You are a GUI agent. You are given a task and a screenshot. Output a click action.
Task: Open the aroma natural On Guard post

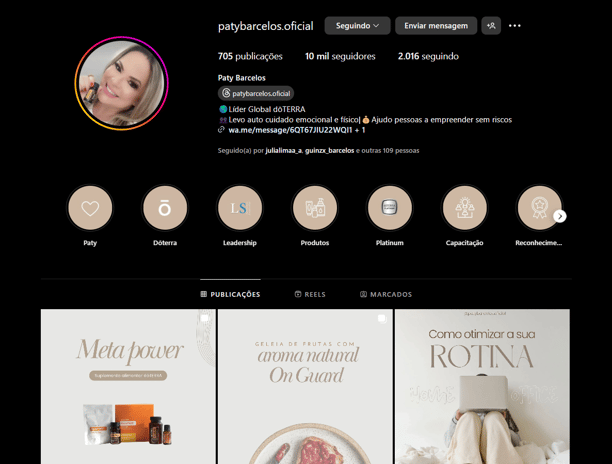pyautogui.click(x=306, y=386)
